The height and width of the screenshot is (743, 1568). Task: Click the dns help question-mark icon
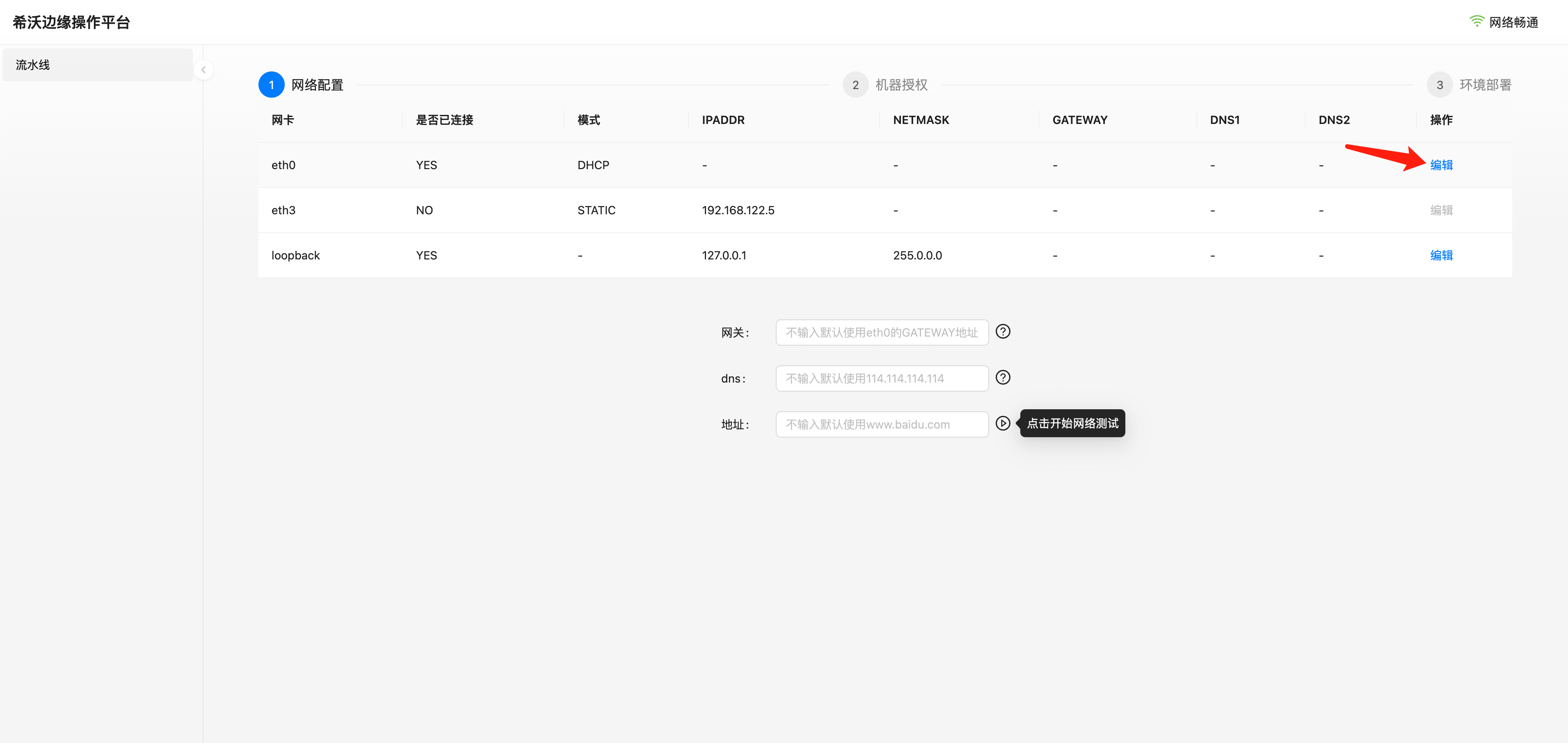(x=1003, y=378)
